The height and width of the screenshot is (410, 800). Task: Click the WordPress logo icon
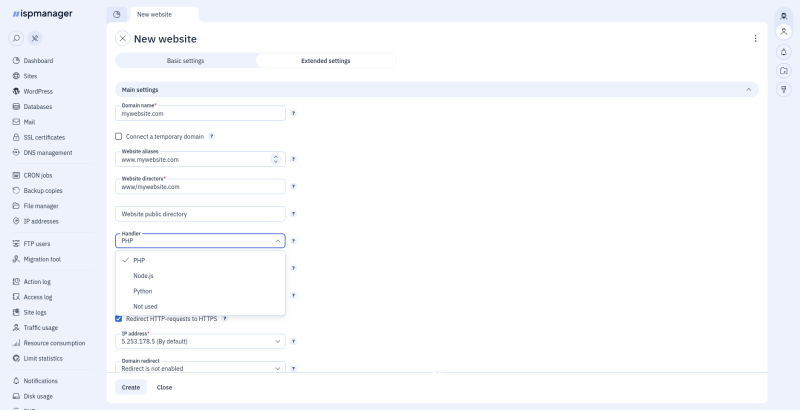16,91
